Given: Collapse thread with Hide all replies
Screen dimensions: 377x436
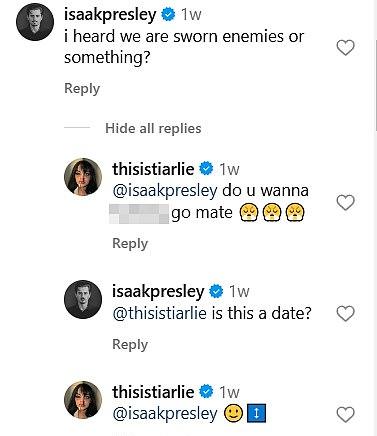Looking at the screenshot, I should (153, 128).
